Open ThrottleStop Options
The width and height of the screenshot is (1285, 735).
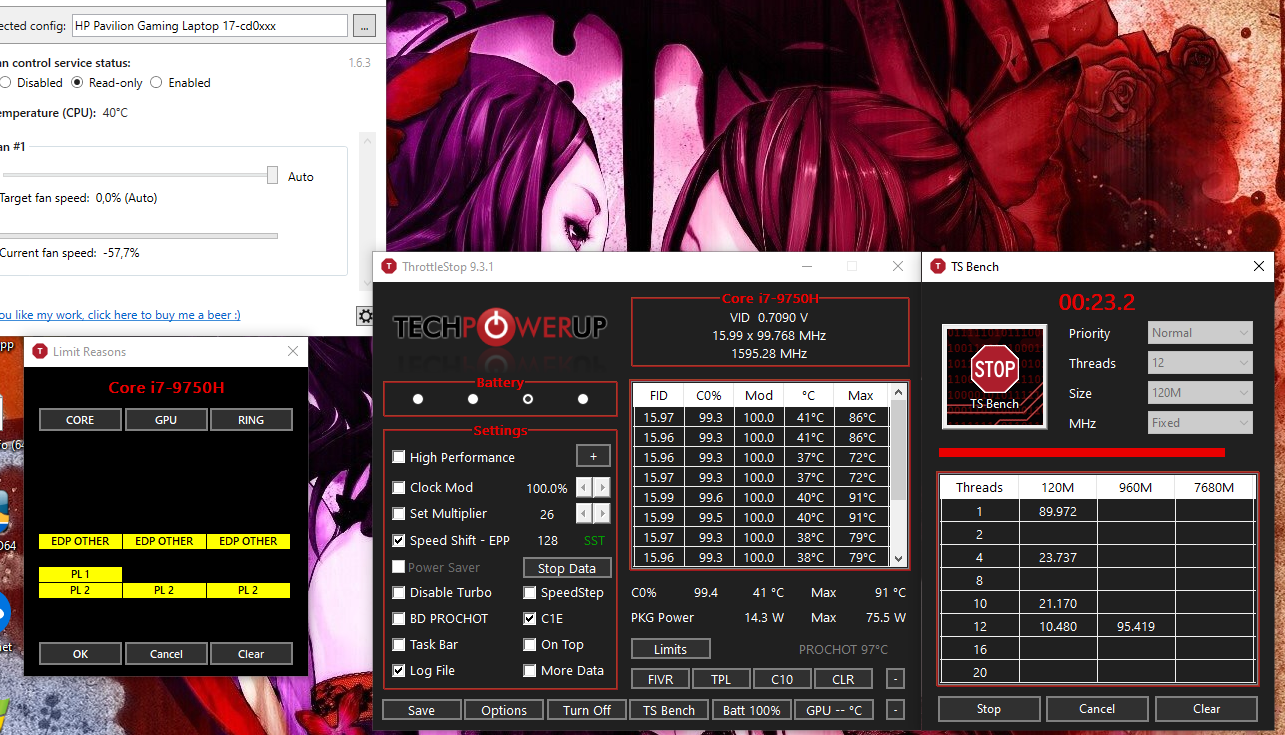(504, 710)
